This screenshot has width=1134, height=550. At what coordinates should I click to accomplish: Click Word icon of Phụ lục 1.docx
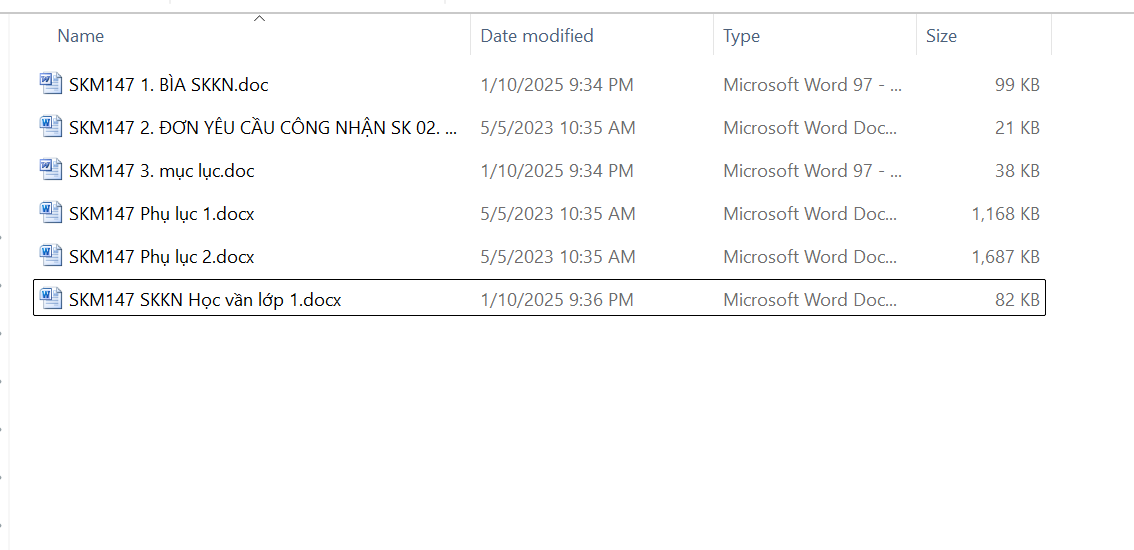click(x=51, y=213)
